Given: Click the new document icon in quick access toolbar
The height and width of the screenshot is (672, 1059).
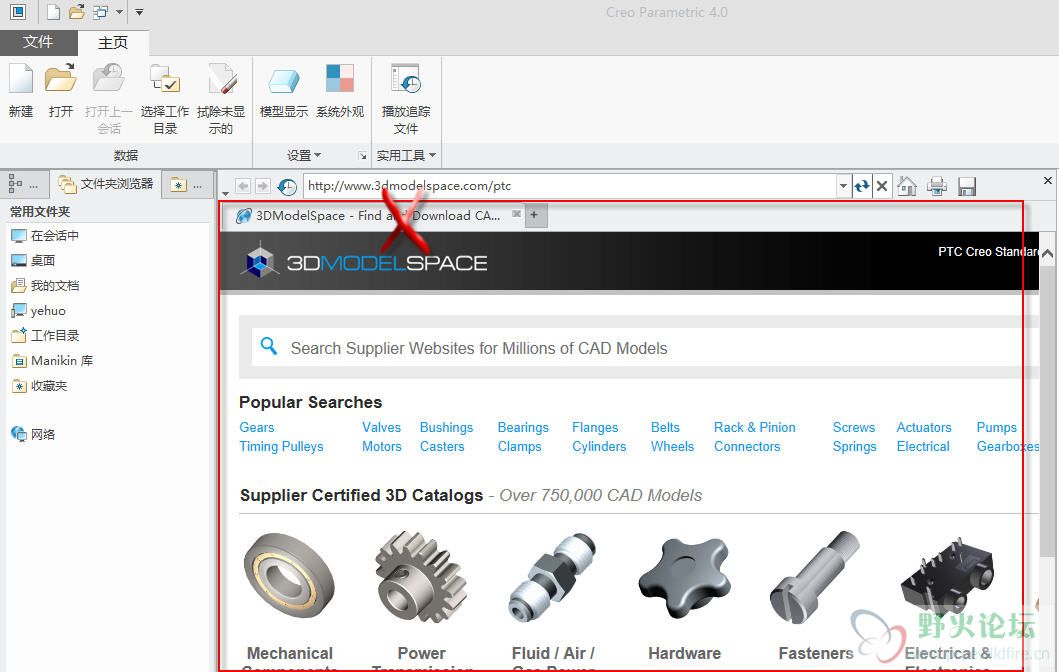Looking at the screenshot, I should (53, 11).
